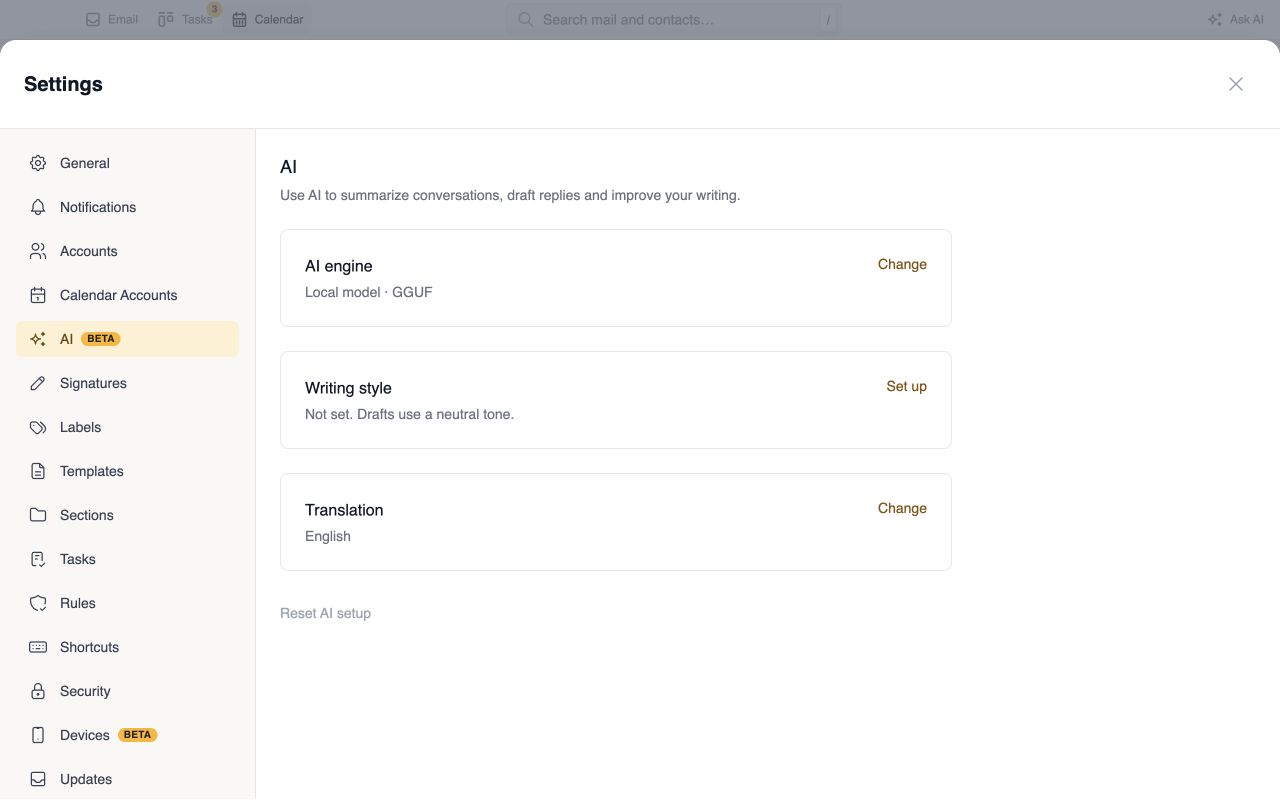Change the AI engine

point(902,264)
